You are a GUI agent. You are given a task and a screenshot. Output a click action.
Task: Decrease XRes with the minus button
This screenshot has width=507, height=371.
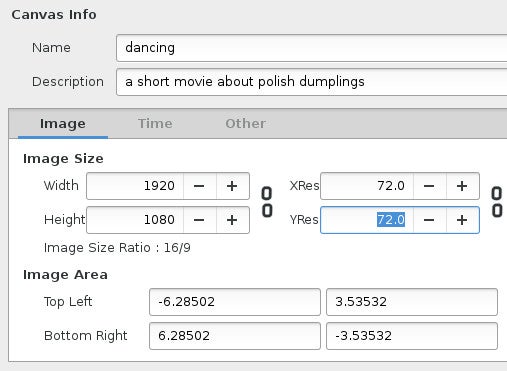tap(429, 186)
